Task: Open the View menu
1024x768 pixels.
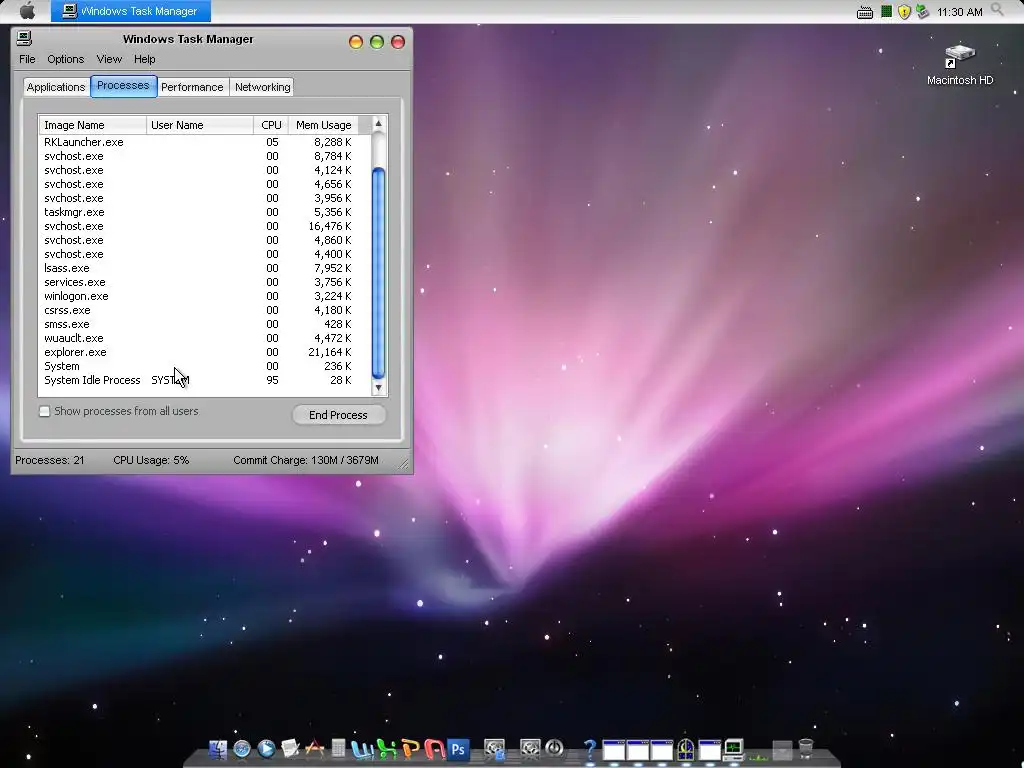Action: [109, 59]
